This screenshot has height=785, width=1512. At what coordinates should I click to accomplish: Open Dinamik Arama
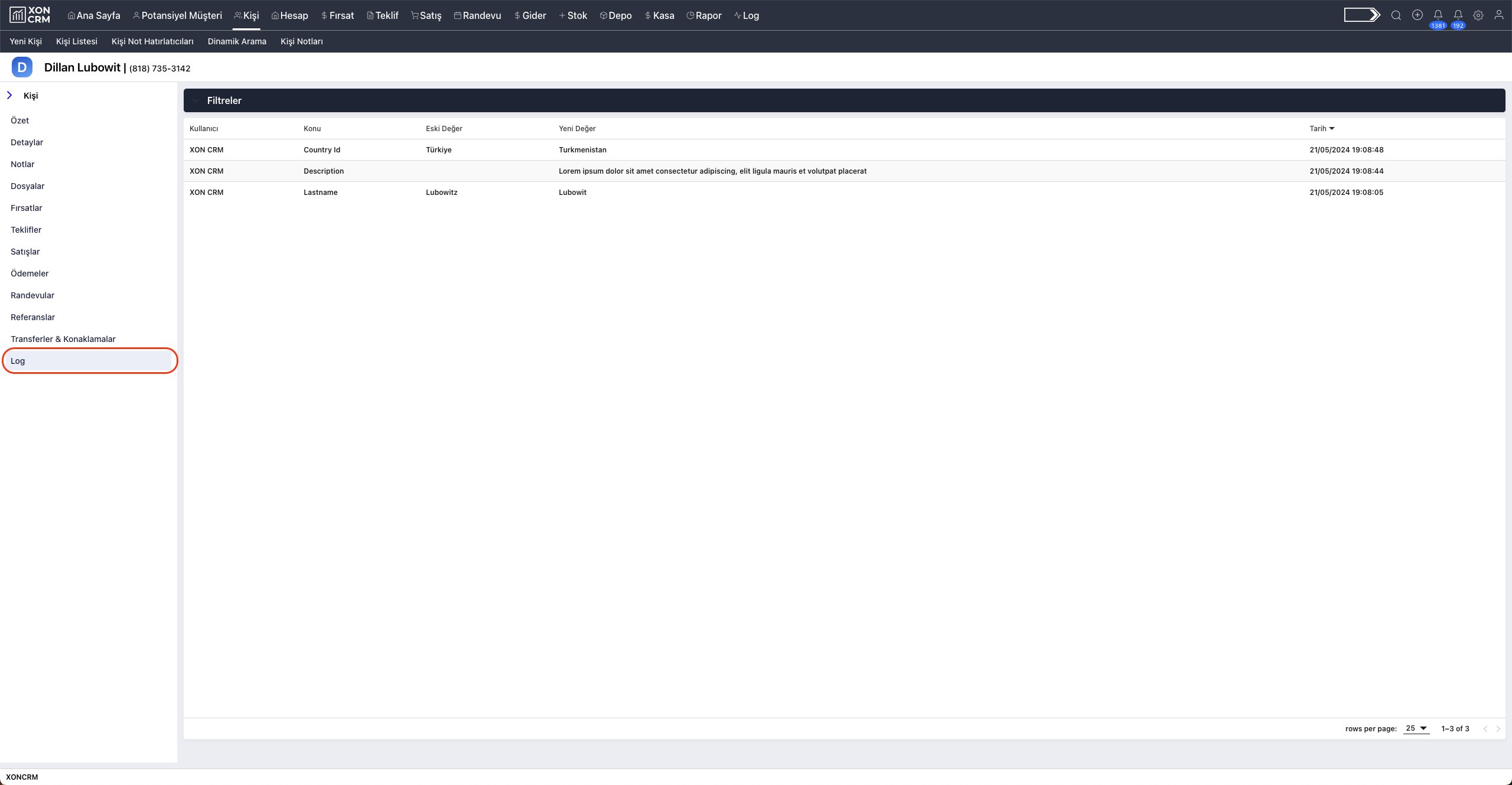pyautogui.click(x=237, y=41)
